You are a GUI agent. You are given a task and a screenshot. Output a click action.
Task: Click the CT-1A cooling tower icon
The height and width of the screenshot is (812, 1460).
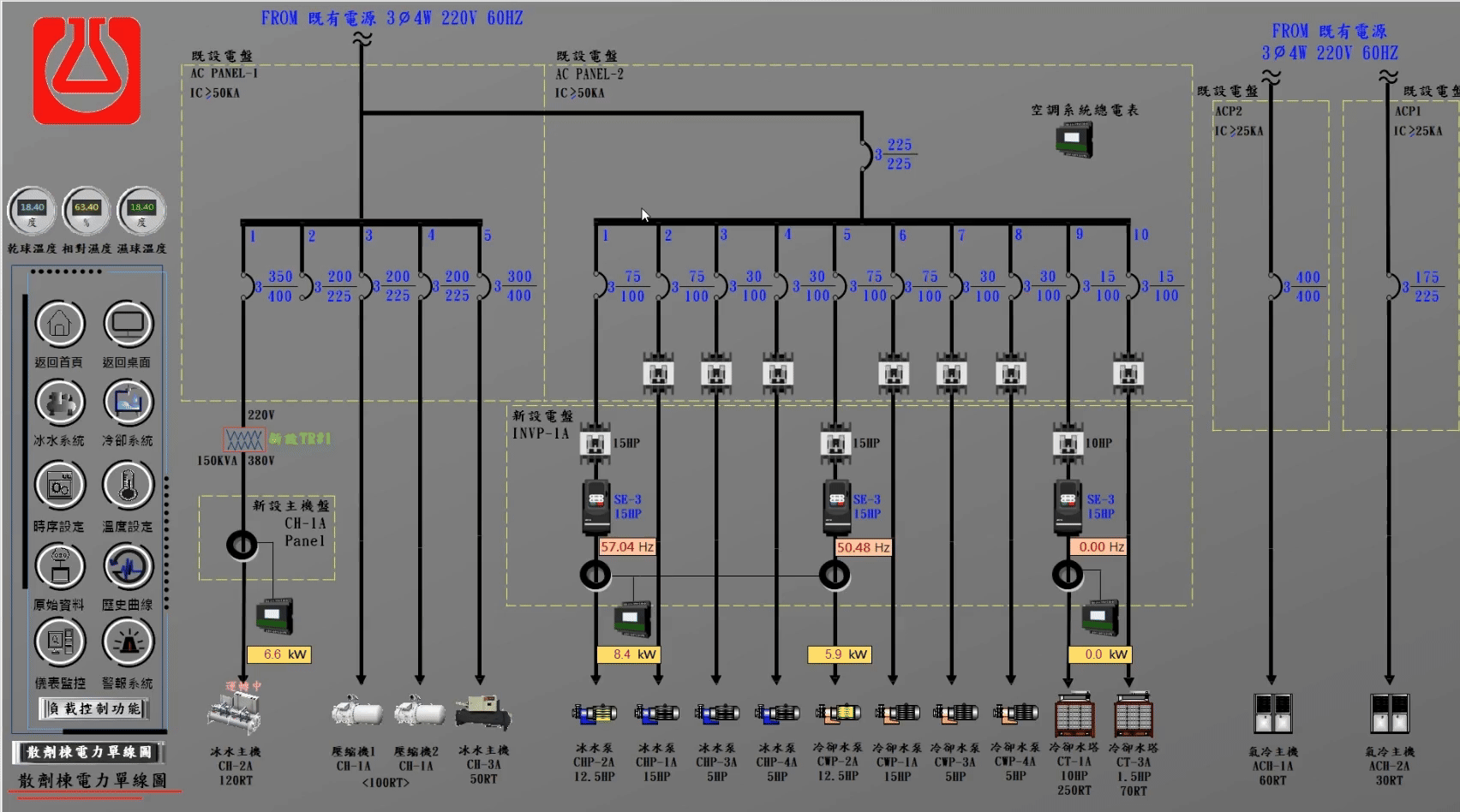point(1074,715)
